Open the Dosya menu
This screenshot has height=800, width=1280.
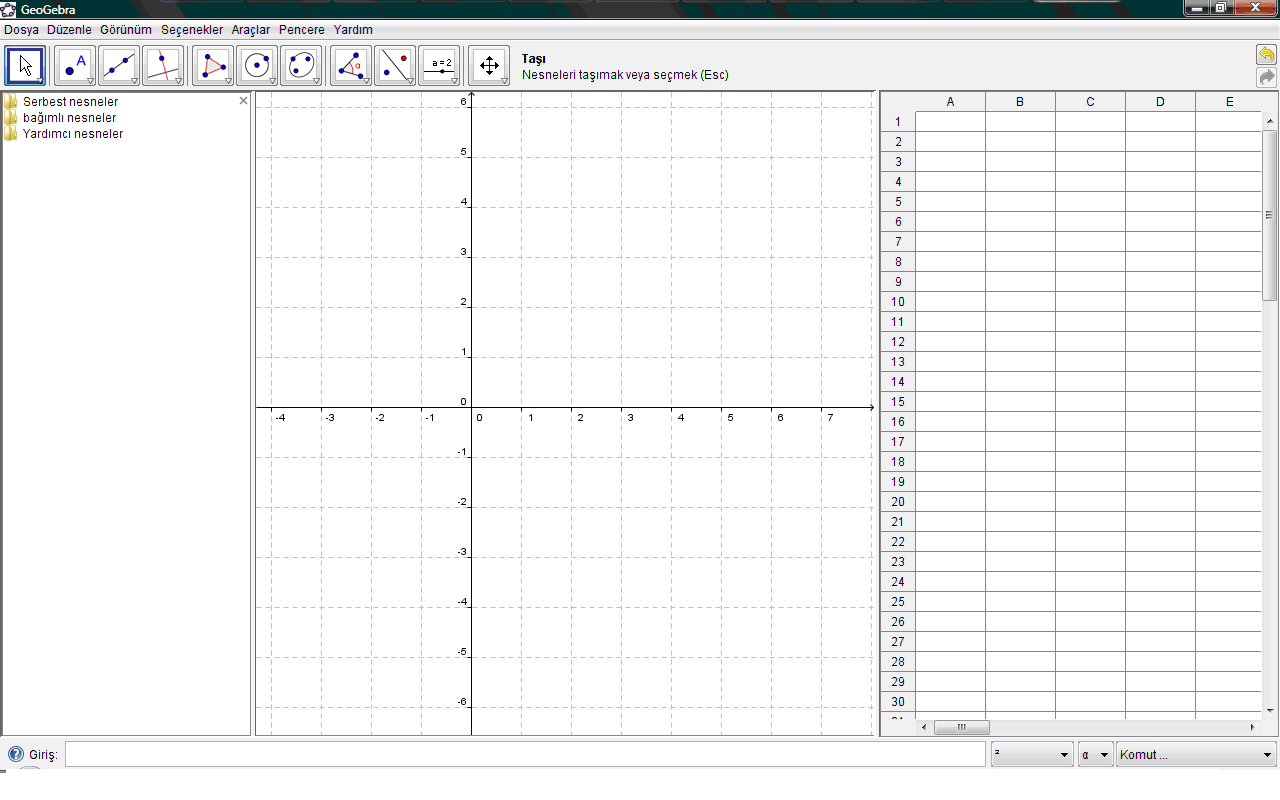[x=21, y=30]
